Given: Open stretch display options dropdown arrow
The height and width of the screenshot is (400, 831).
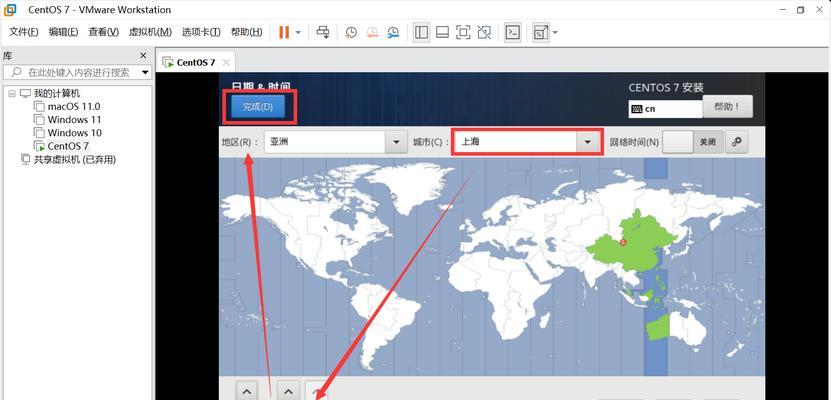Looking at the screenshot, I should click(555, 32).
